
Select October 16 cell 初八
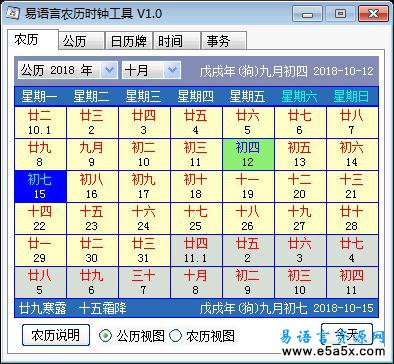tap(92, 187)
